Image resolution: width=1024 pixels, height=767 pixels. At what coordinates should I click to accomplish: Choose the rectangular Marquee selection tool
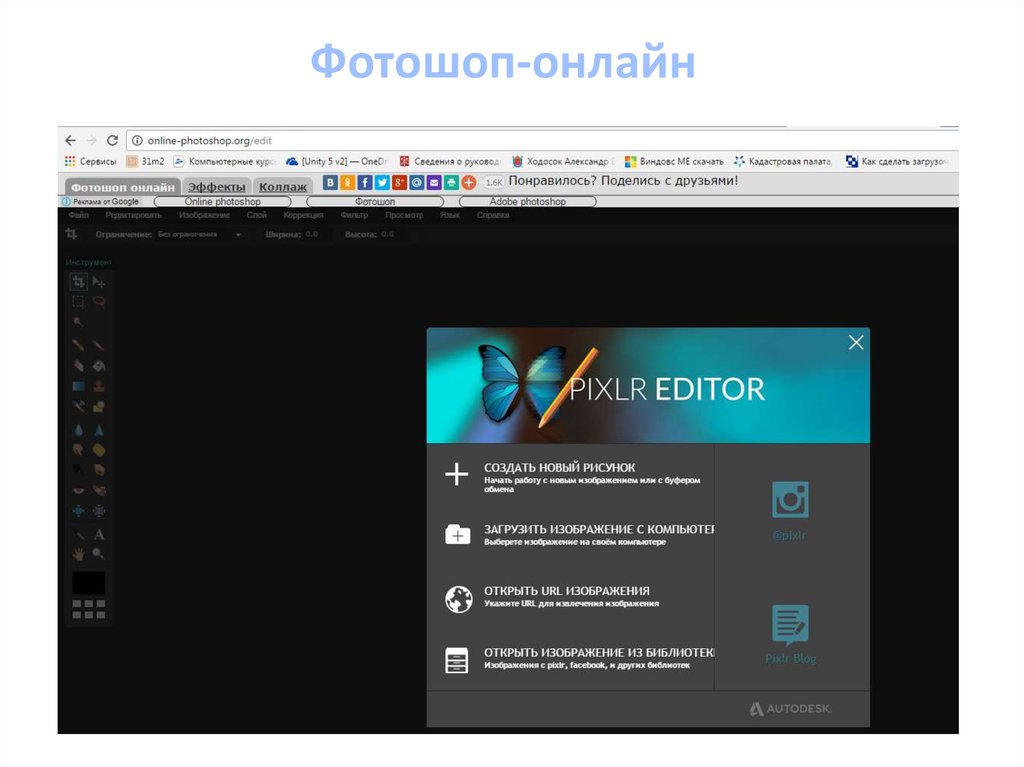click(x=78, y=301)
